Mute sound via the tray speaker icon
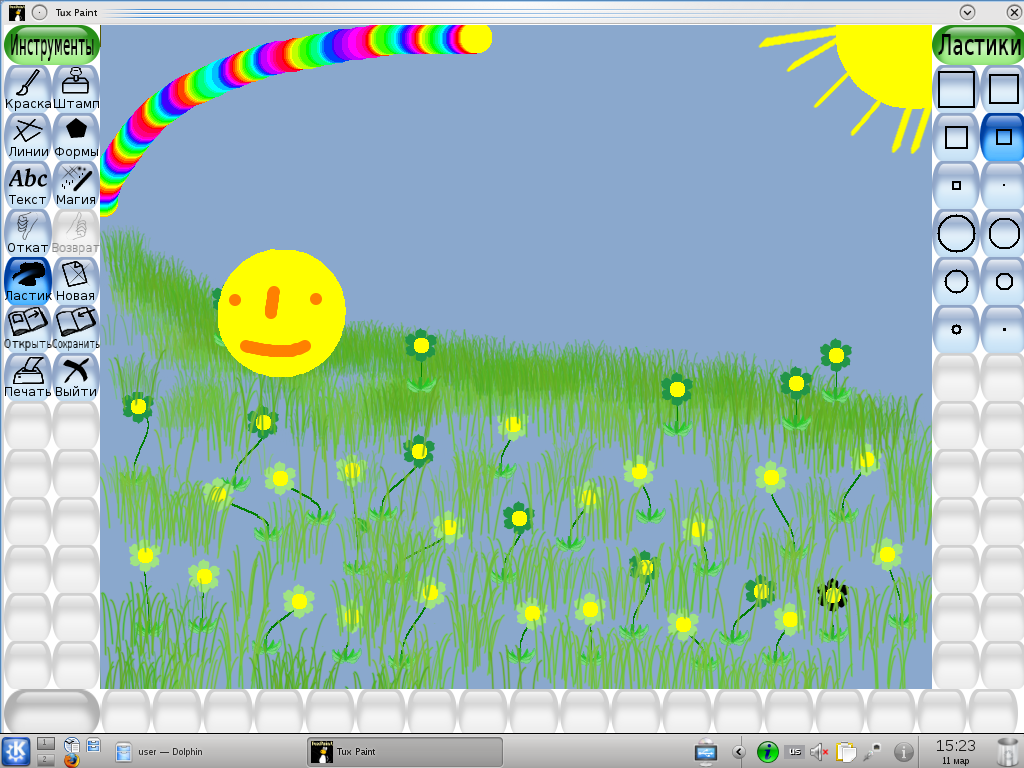The height and width of the screenshot is (768, 1024). click(x=819, y=751)
